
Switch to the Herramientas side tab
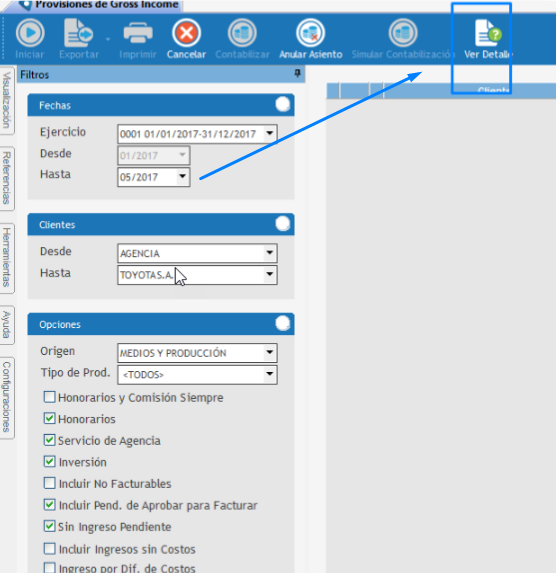pyautogui.click(x=7, y=258)
